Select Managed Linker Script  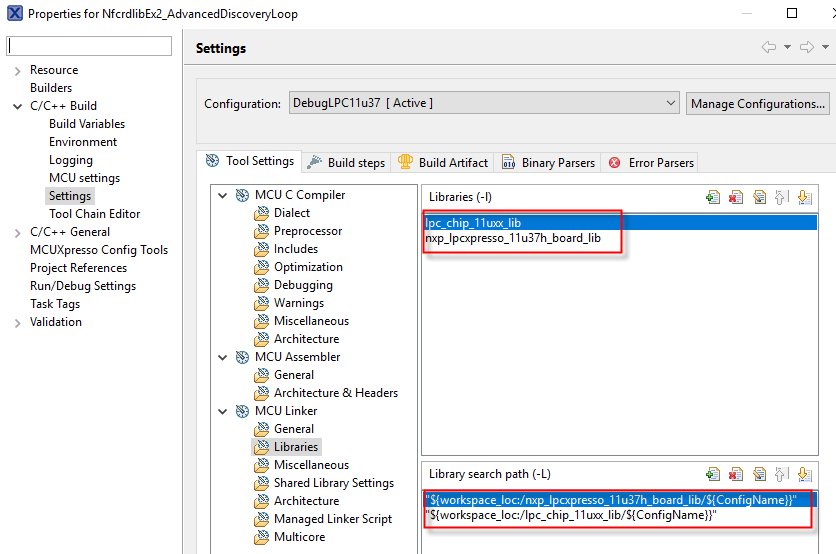[x=333, y=519]
